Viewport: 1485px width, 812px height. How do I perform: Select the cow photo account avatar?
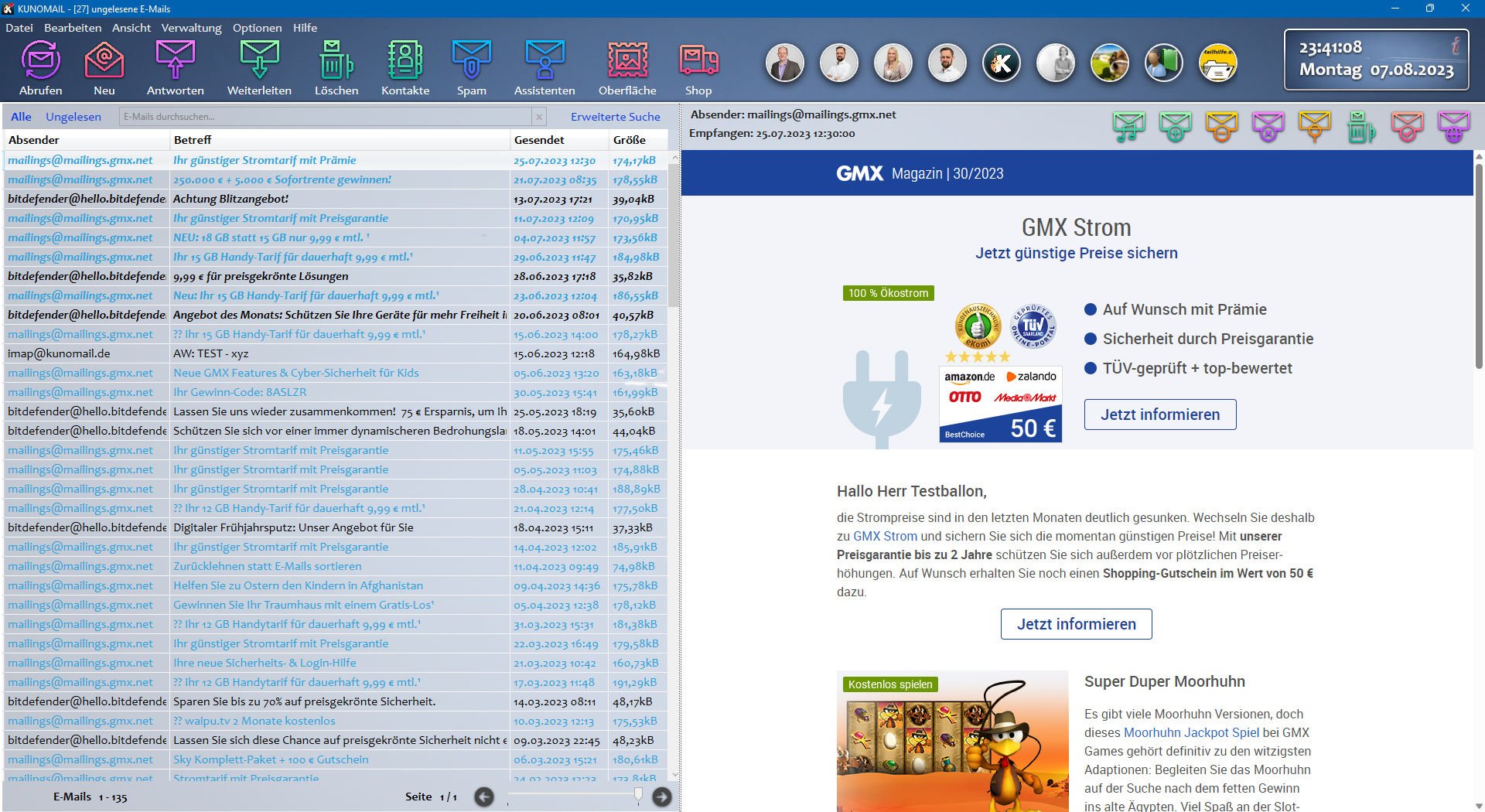click(1110, 63)
